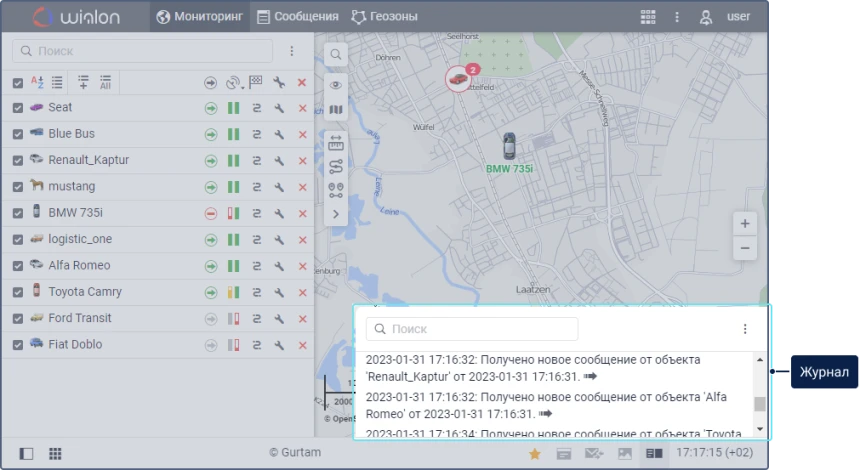
Task: Uncheck the Seat unit checkbox
Action: click(18, 108)
